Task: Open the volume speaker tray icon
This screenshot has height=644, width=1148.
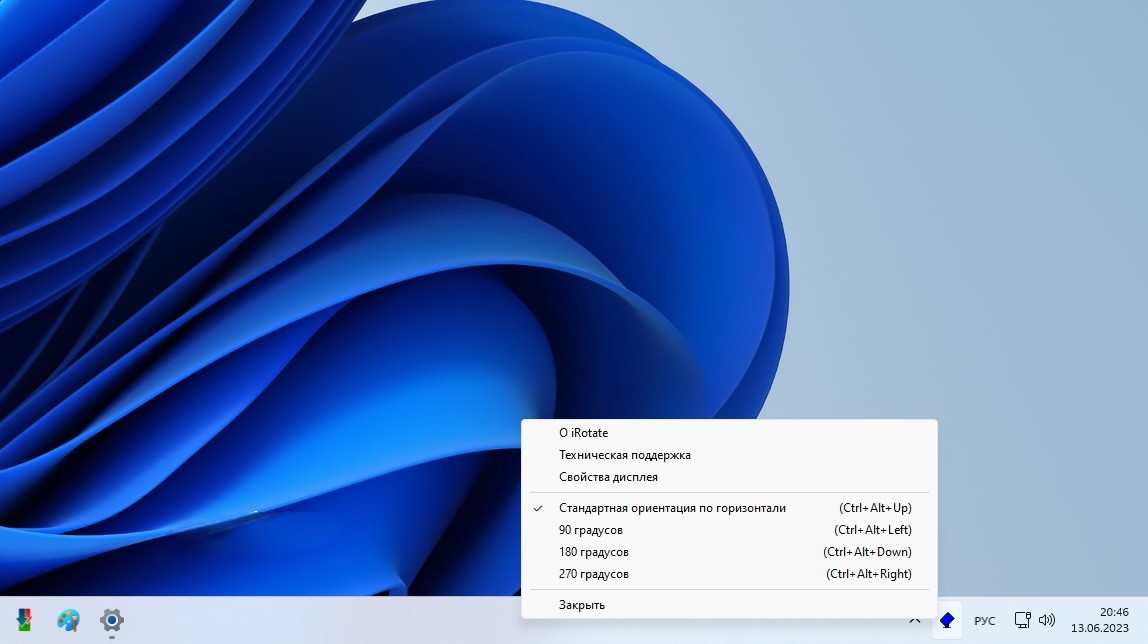Action: [x=1047, y=620]
